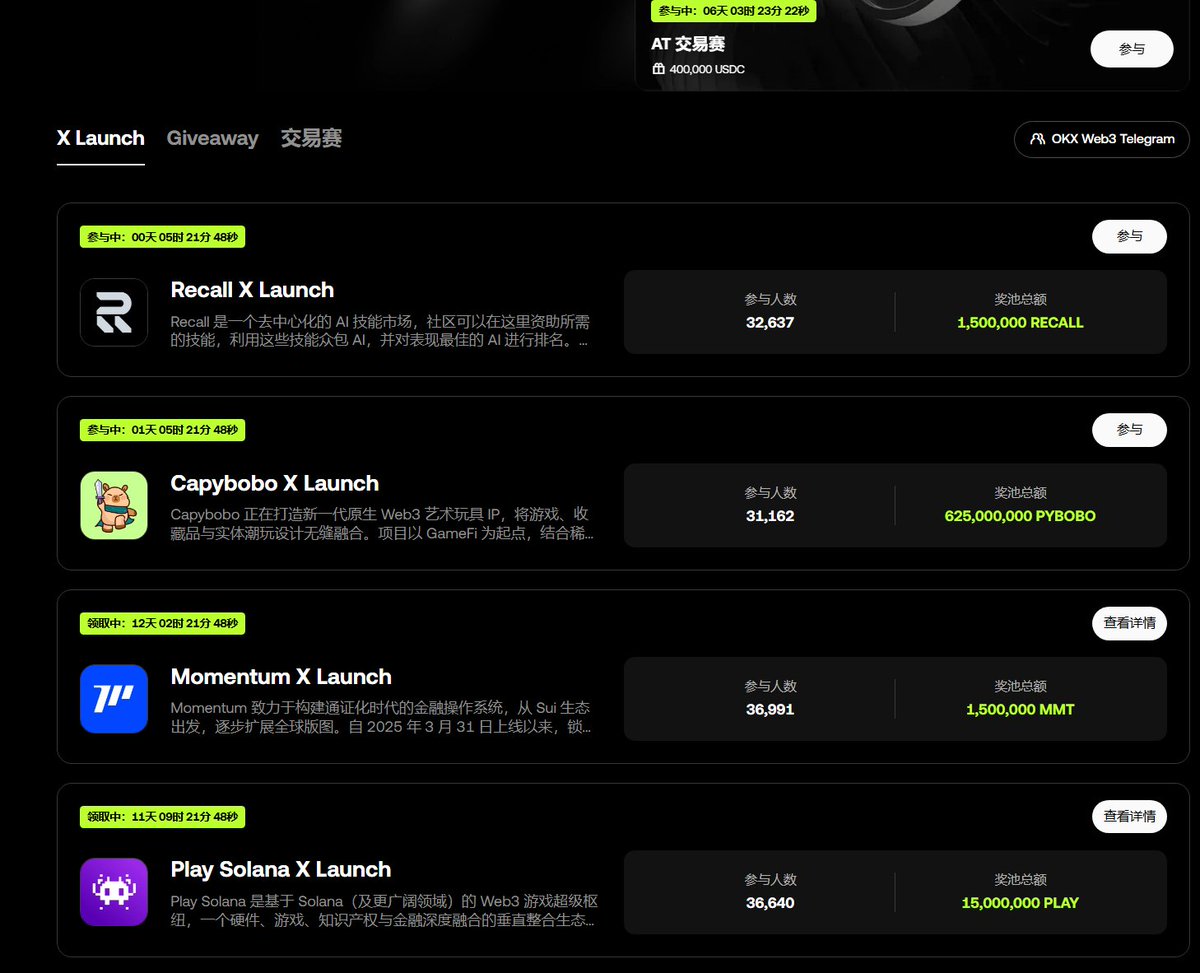Open the Play Solana X Launch title

click(x=281, y=869)
